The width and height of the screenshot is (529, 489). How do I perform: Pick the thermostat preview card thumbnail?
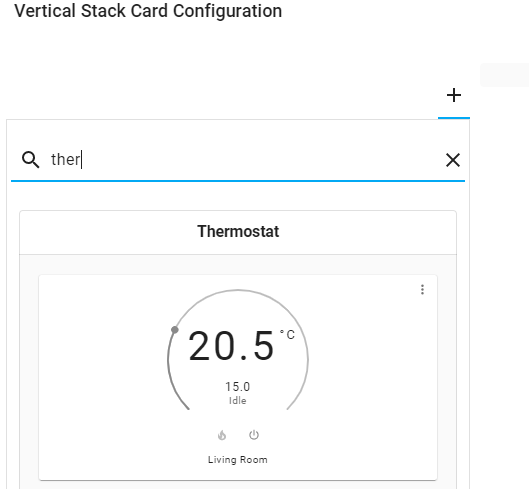[x=238, y=377]
